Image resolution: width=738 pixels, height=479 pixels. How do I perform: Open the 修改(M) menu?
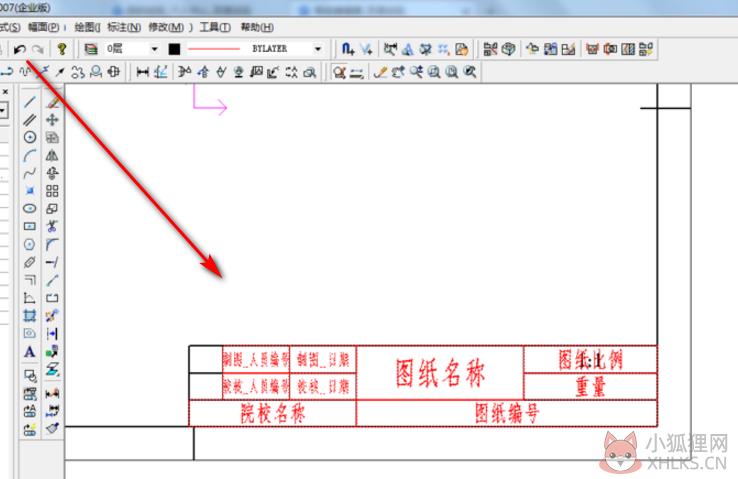click(x=166, y=27)
